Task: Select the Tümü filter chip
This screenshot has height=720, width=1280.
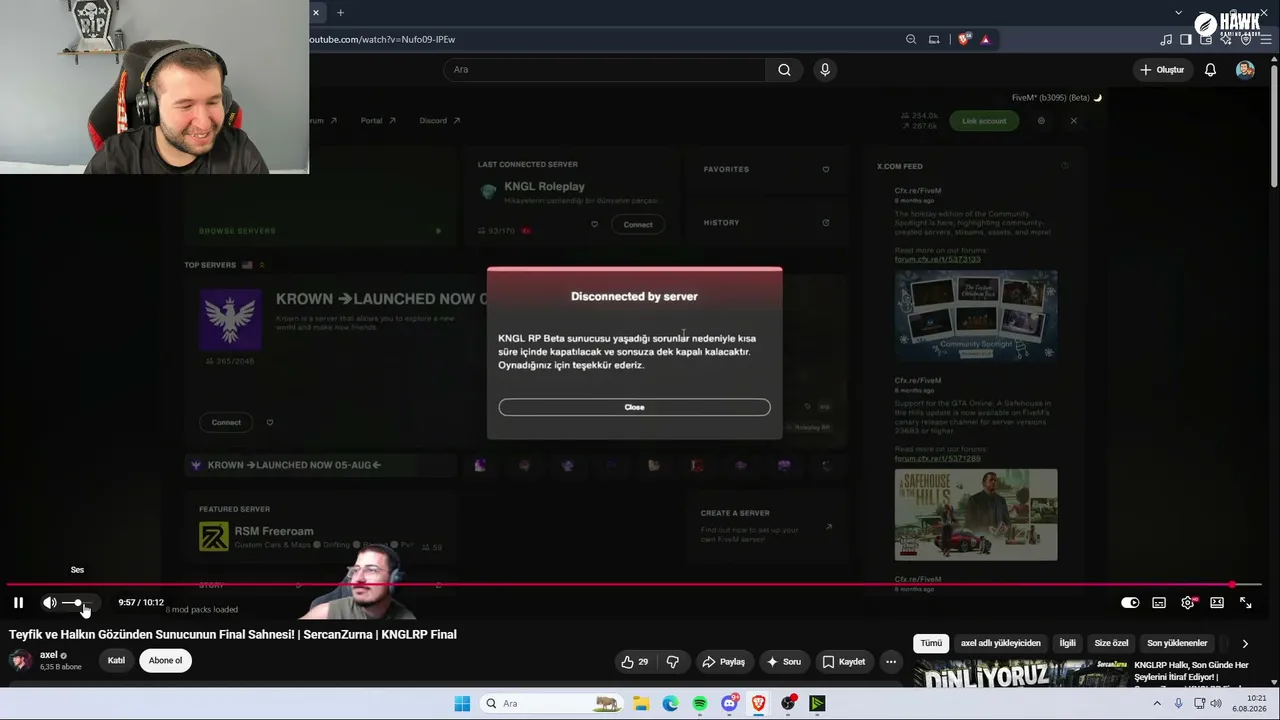Action: click(931, 643)
